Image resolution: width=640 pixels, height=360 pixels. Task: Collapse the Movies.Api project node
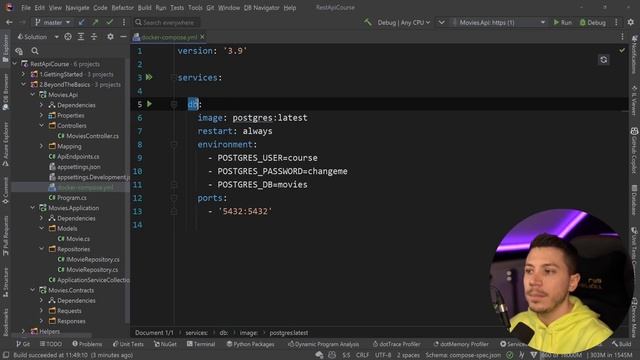(33, 95)
